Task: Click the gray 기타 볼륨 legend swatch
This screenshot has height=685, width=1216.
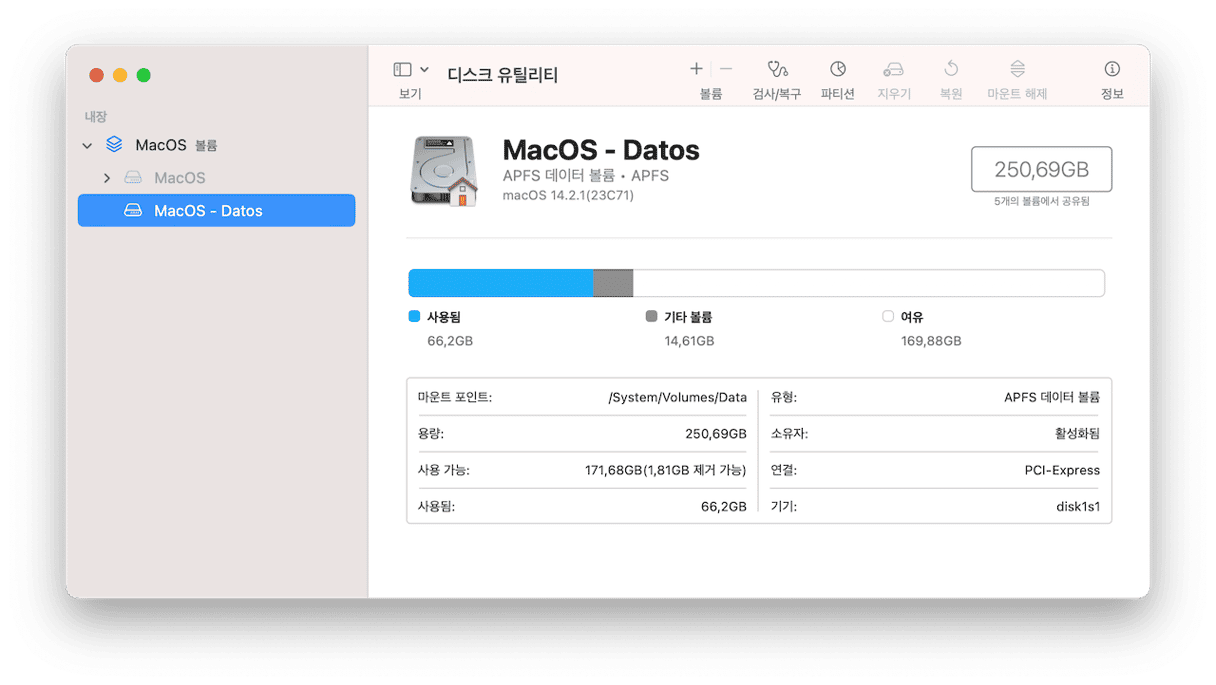Action: (652, 316)
